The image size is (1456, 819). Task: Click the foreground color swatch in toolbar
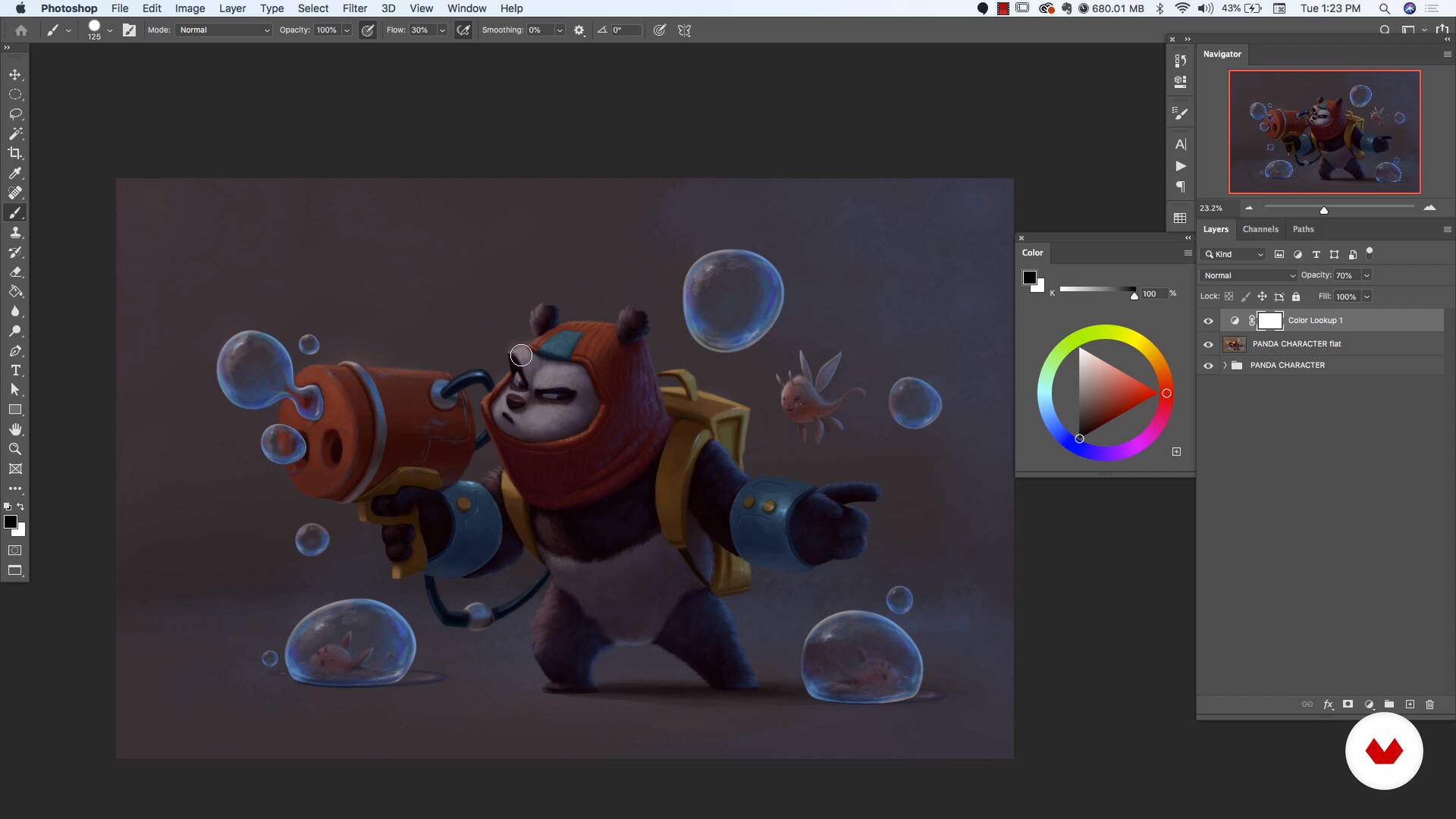11,522
